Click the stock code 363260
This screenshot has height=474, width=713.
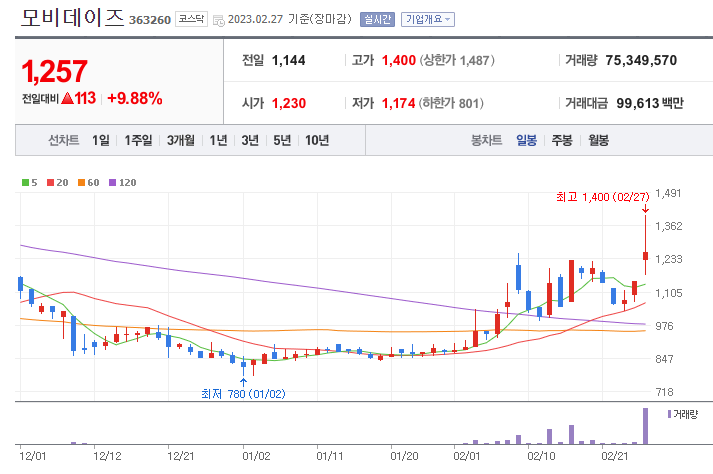tap(150, 20)
